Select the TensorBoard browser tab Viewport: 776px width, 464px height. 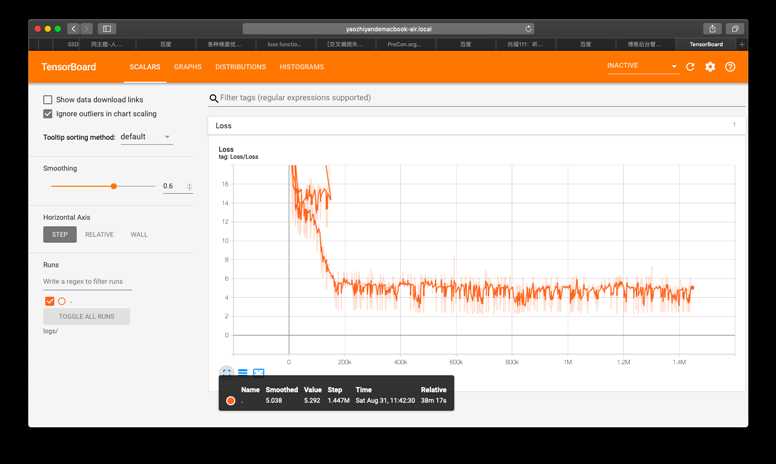pyautogui.click(x=706, y=44)
